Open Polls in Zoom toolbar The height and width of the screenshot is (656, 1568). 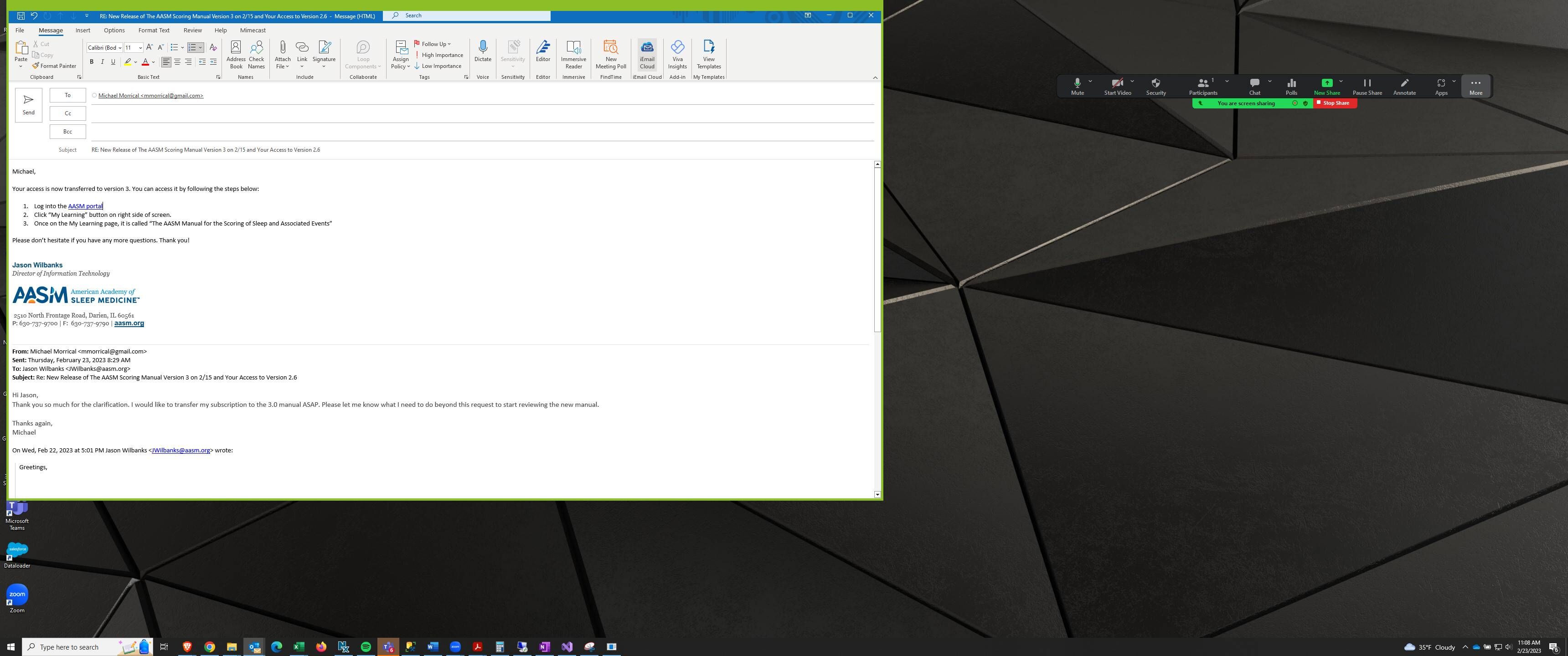pos(1291,87)
